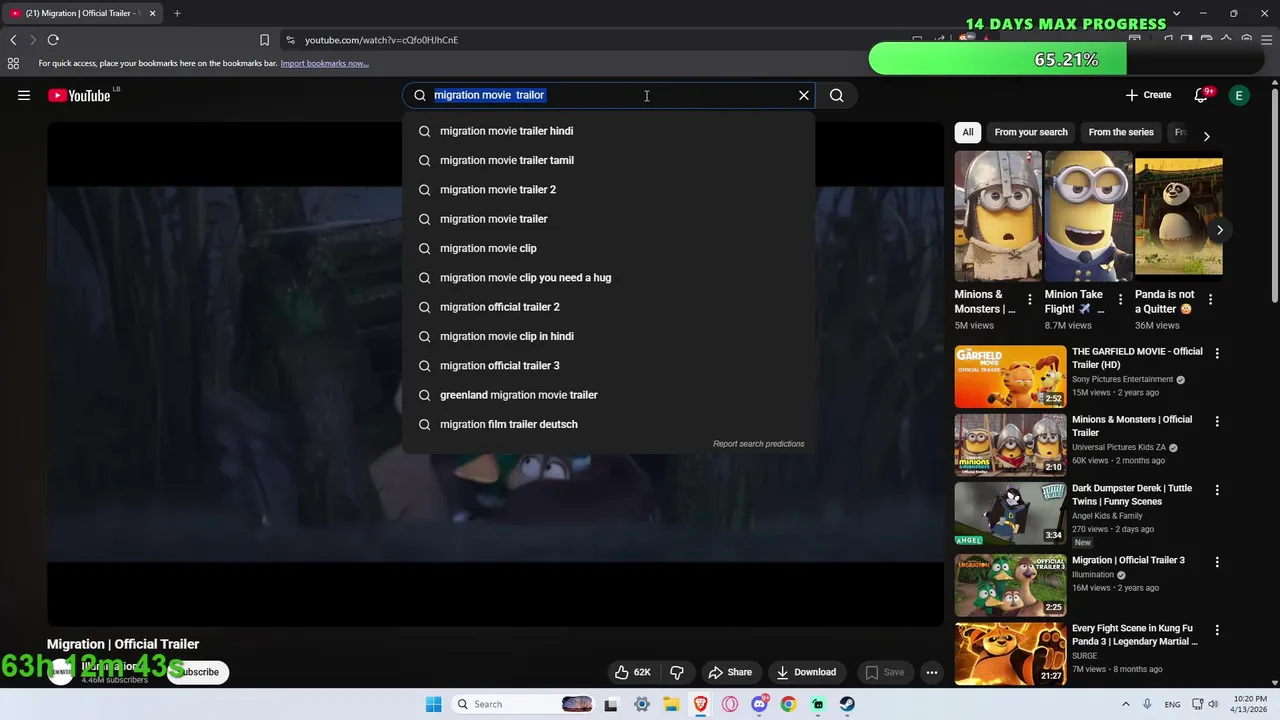Open 'Every Fight Scene in Kung Fu Panda 3'
This screenshot has height=720, width=1280.
pyautogui.click(x=1134, y=635)
